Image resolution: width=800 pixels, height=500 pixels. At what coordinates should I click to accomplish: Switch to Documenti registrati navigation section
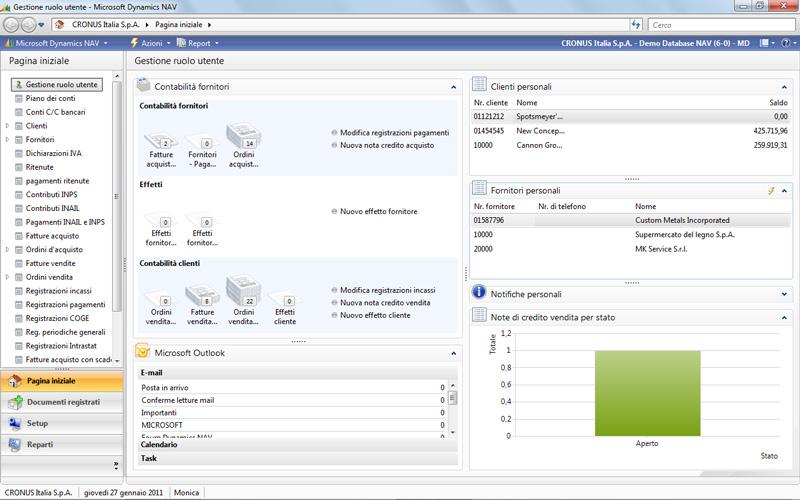tap(62, 401)
